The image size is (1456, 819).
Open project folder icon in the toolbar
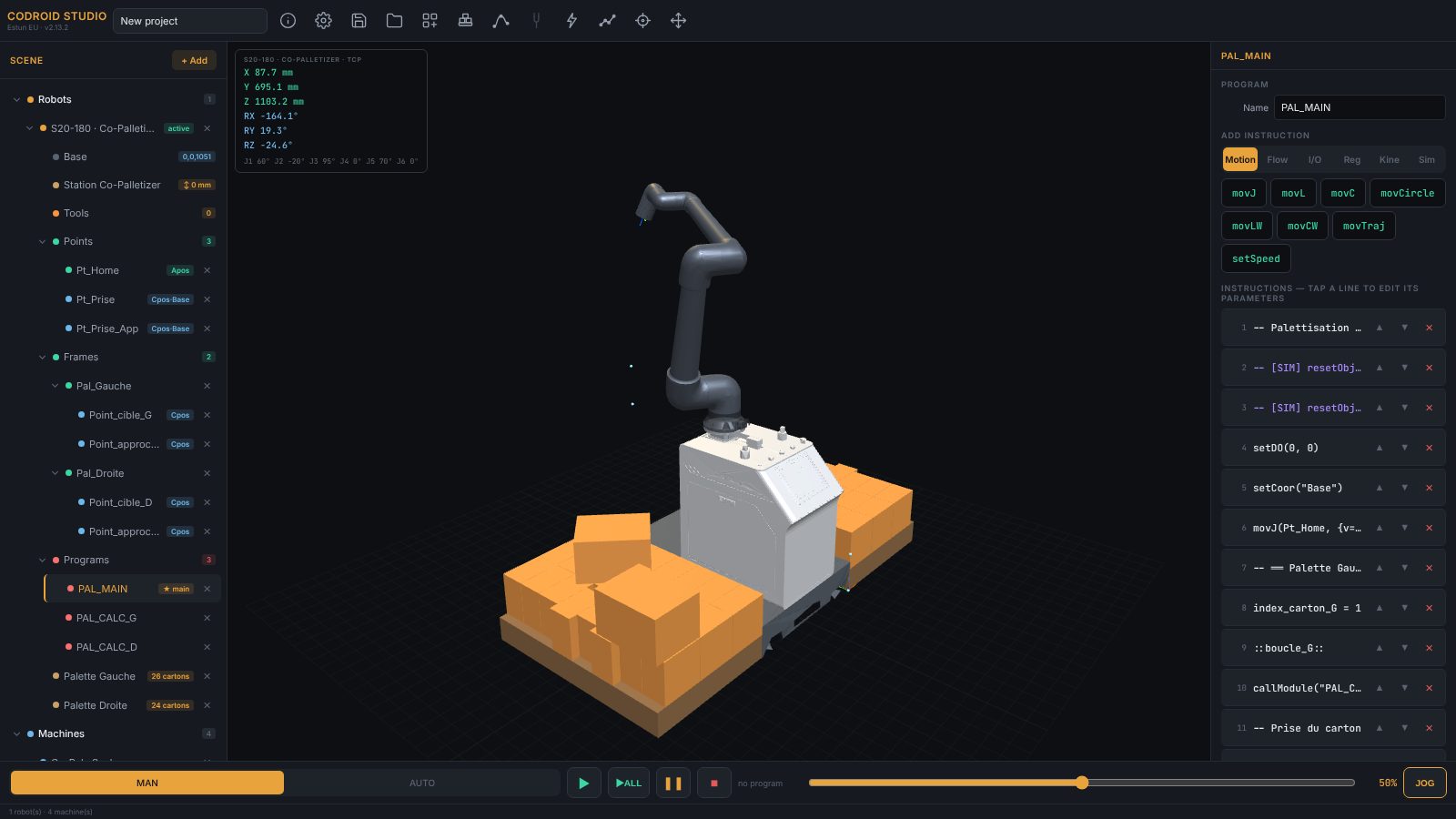(x=394, y=21)
